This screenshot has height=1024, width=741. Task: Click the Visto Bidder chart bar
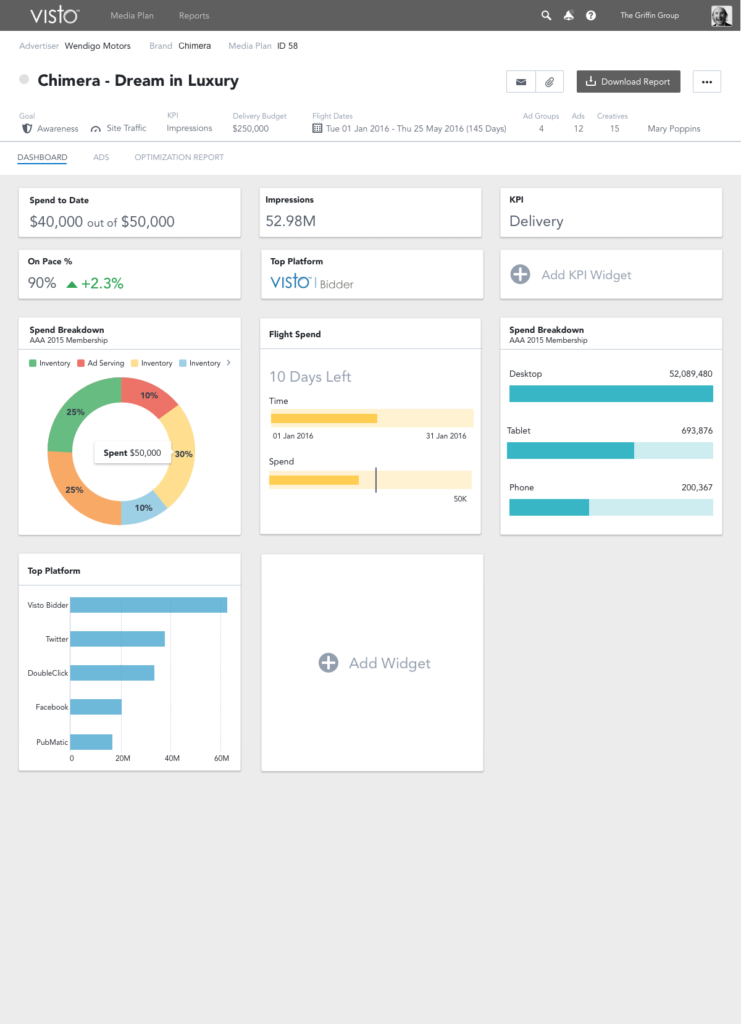[149, 605]
